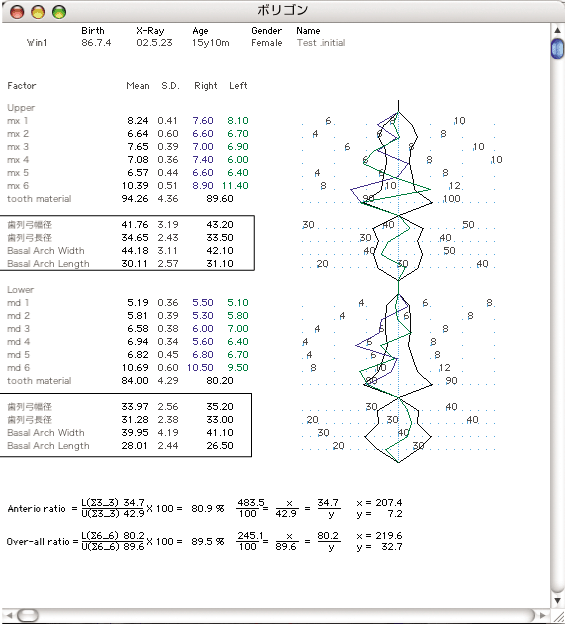Click the green zoom window button
565x624 pixels.
[x=59, y=12]
